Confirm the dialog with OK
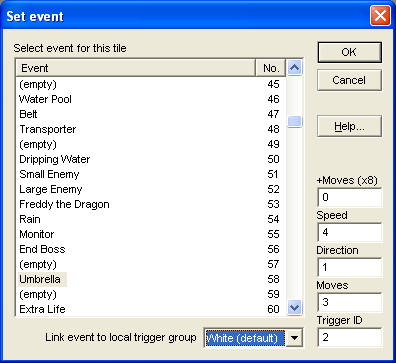Screen dimensions: 396x363 (x=349, y=52)
